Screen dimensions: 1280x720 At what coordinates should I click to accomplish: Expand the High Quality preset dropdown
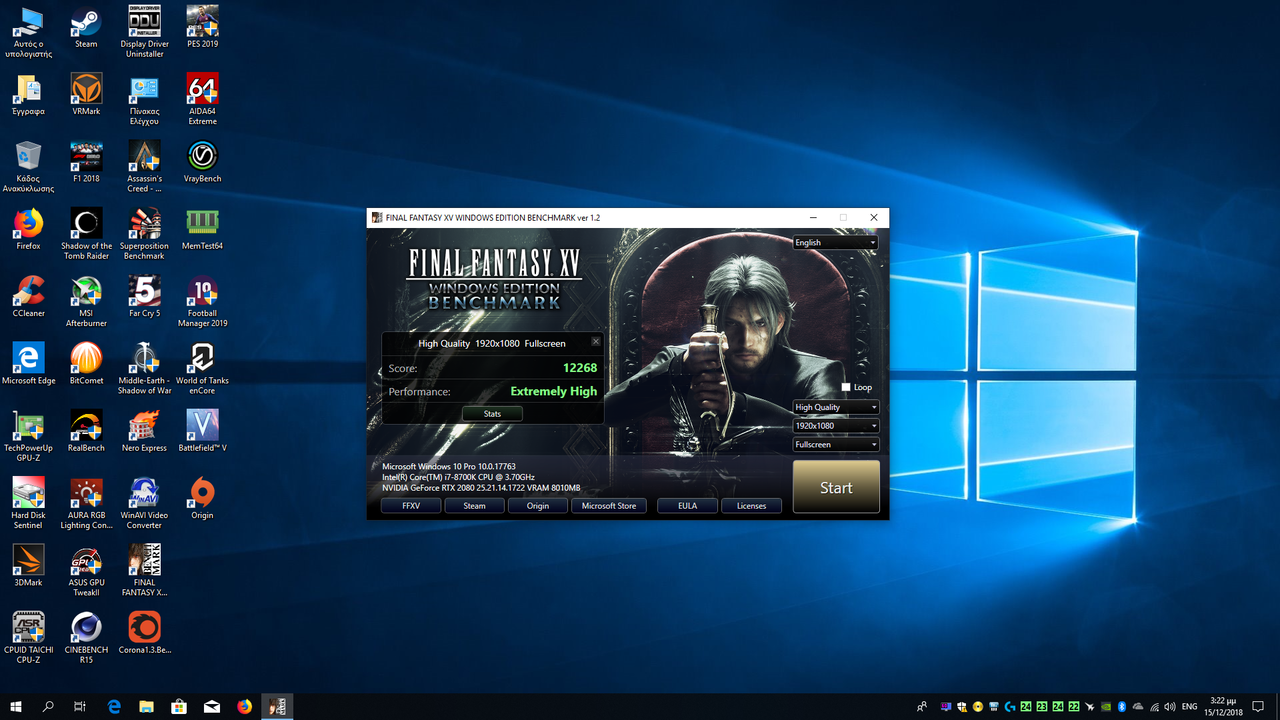[836, 407]
